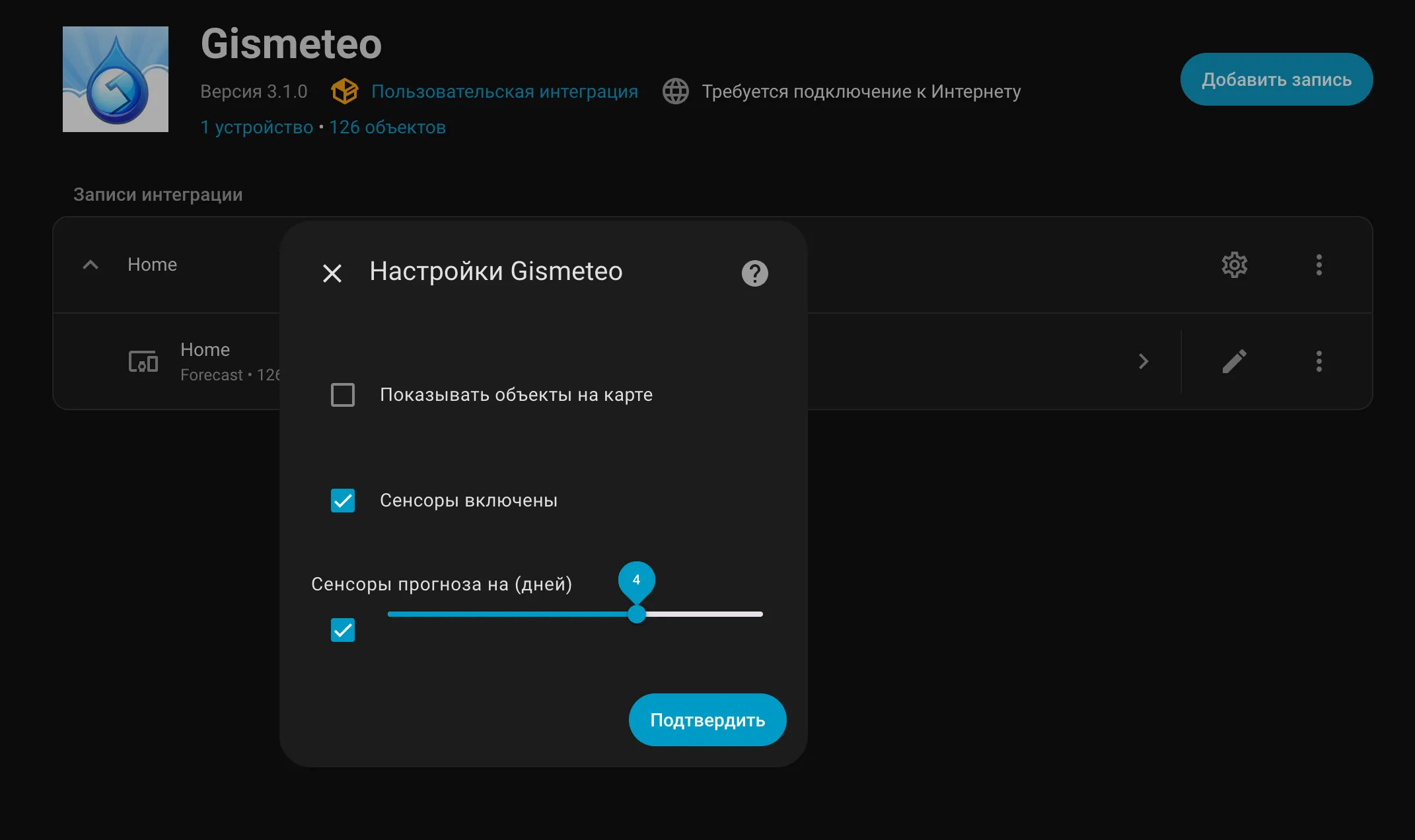
Task: Open the 1 устройство link
Action: click(257, 127)
